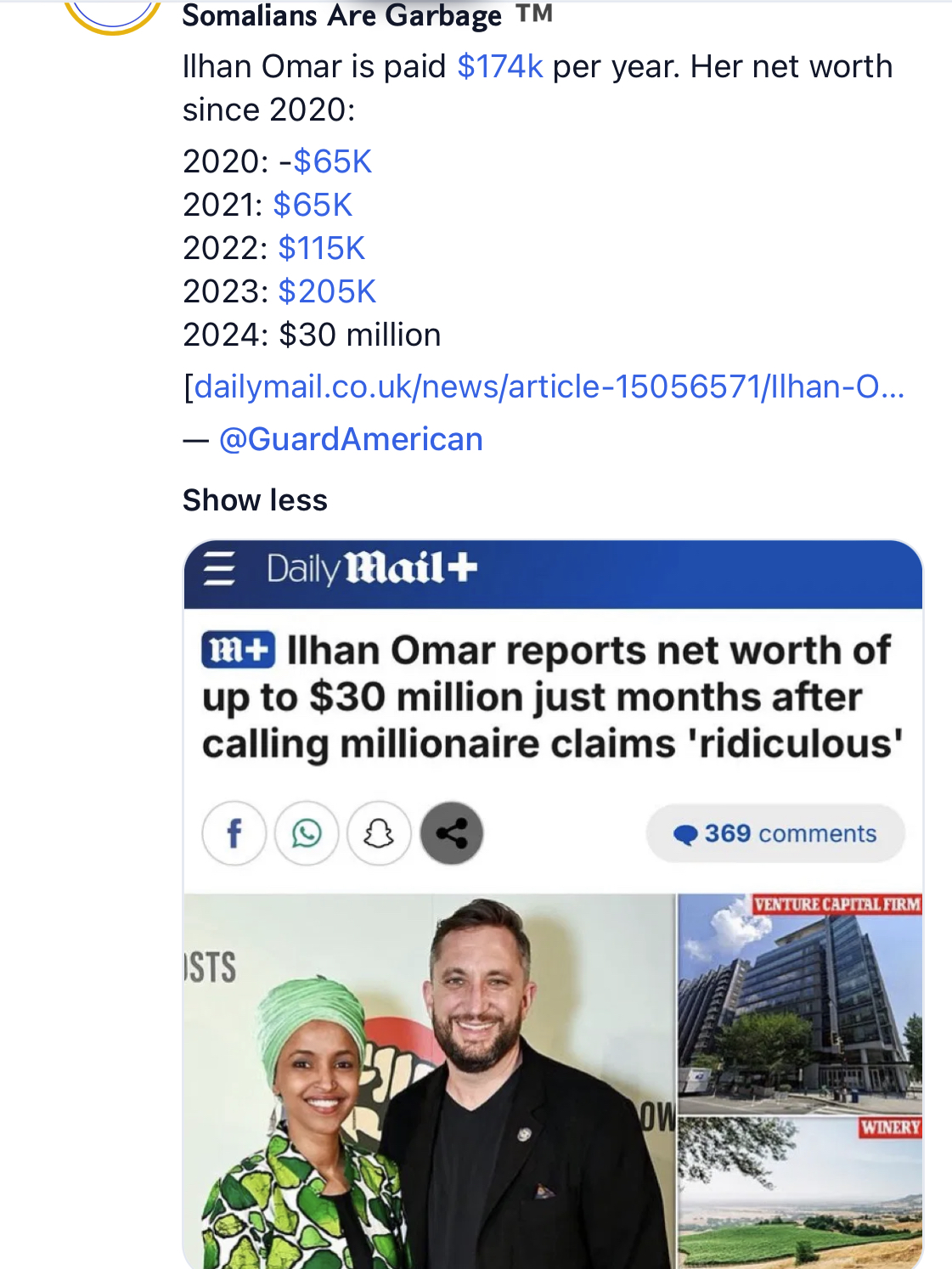Share the article on Snapchat
The image size is (952, 1269).
pos(379,833)
